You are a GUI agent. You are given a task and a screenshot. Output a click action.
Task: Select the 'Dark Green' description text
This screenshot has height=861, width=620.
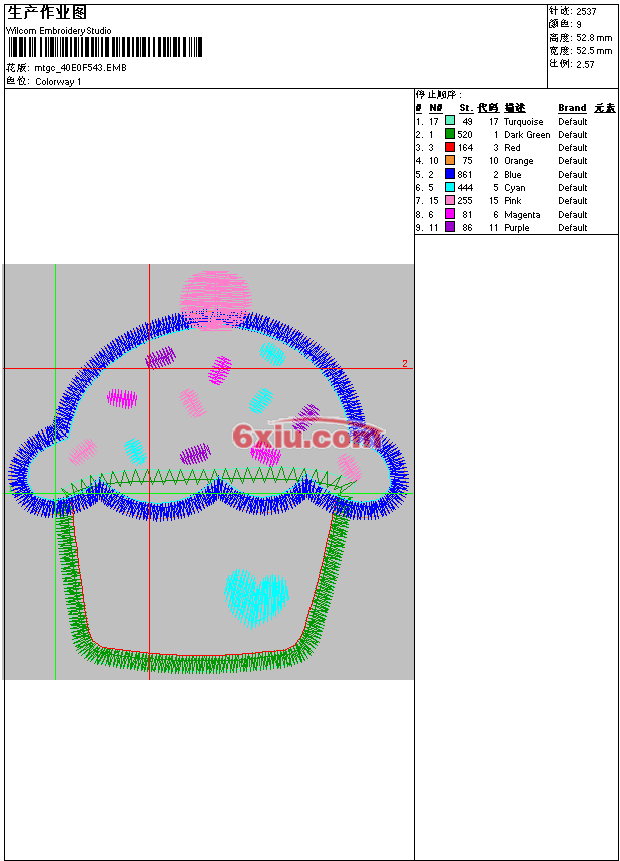527,135
